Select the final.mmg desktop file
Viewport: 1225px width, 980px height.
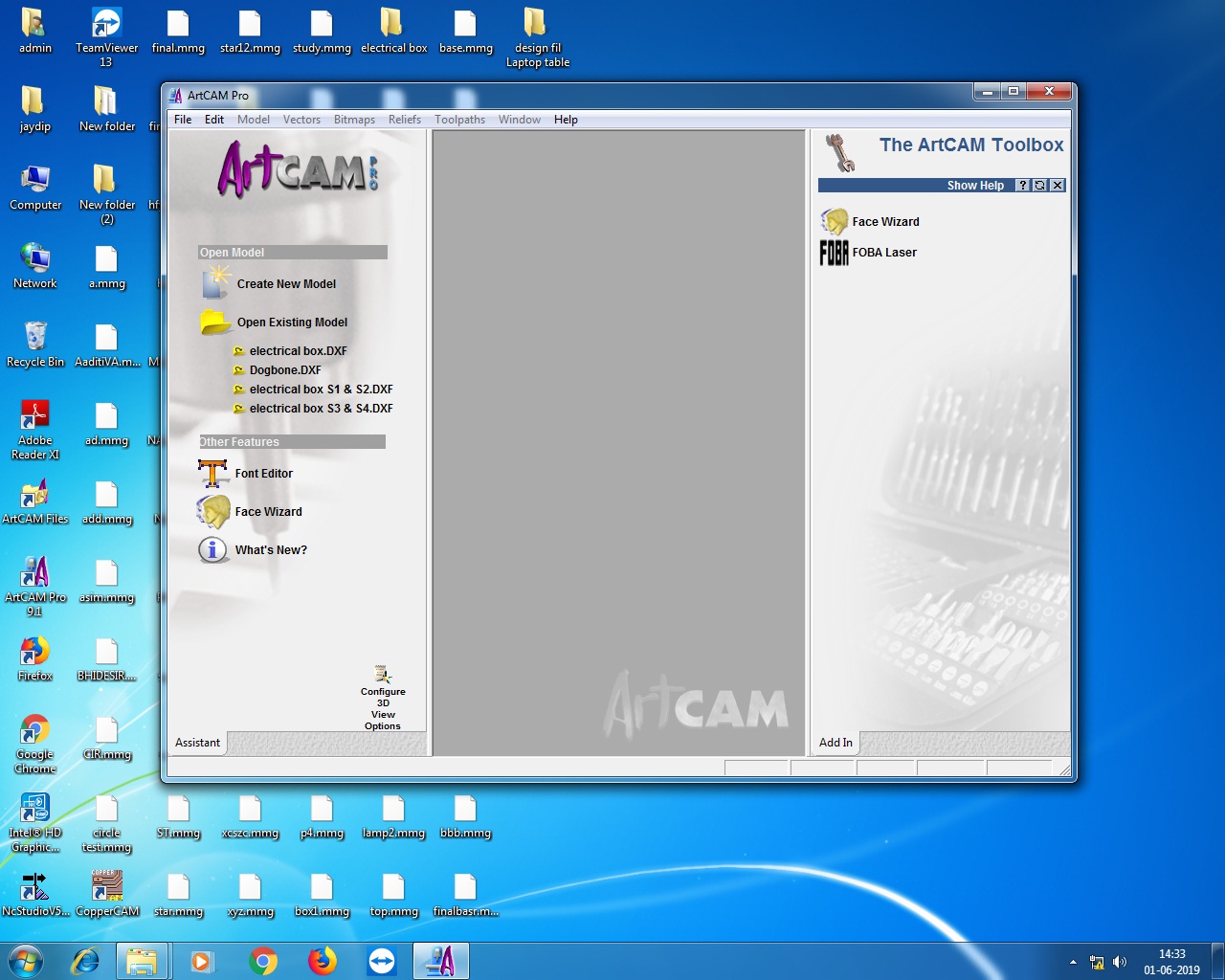178,31
